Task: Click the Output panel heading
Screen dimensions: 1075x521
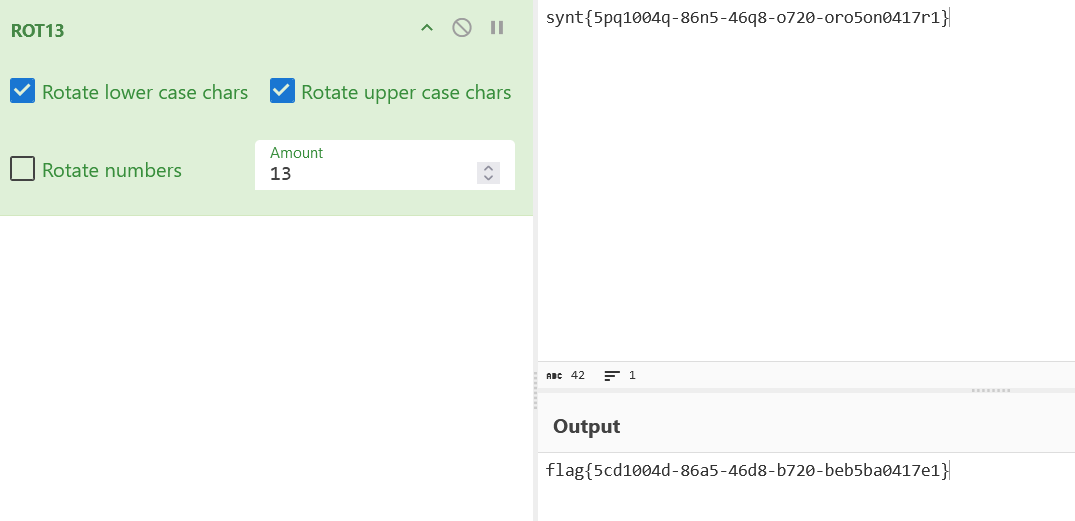Action: [x=587, y=426]
